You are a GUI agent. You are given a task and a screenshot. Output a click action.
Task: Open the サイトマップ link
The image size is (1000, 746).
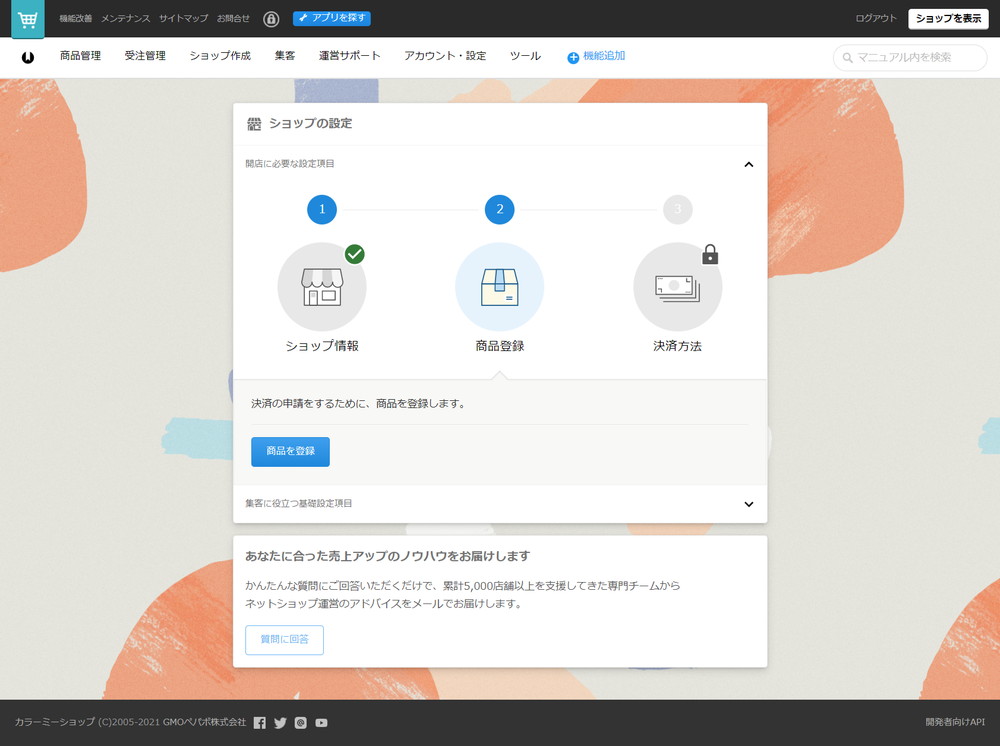(184, 18)
